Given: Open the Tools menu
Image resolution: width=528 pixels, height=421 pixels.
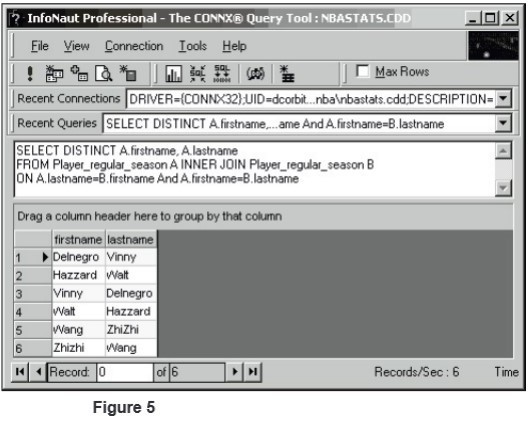Looking at the screenshot, I should click(193, 46).
